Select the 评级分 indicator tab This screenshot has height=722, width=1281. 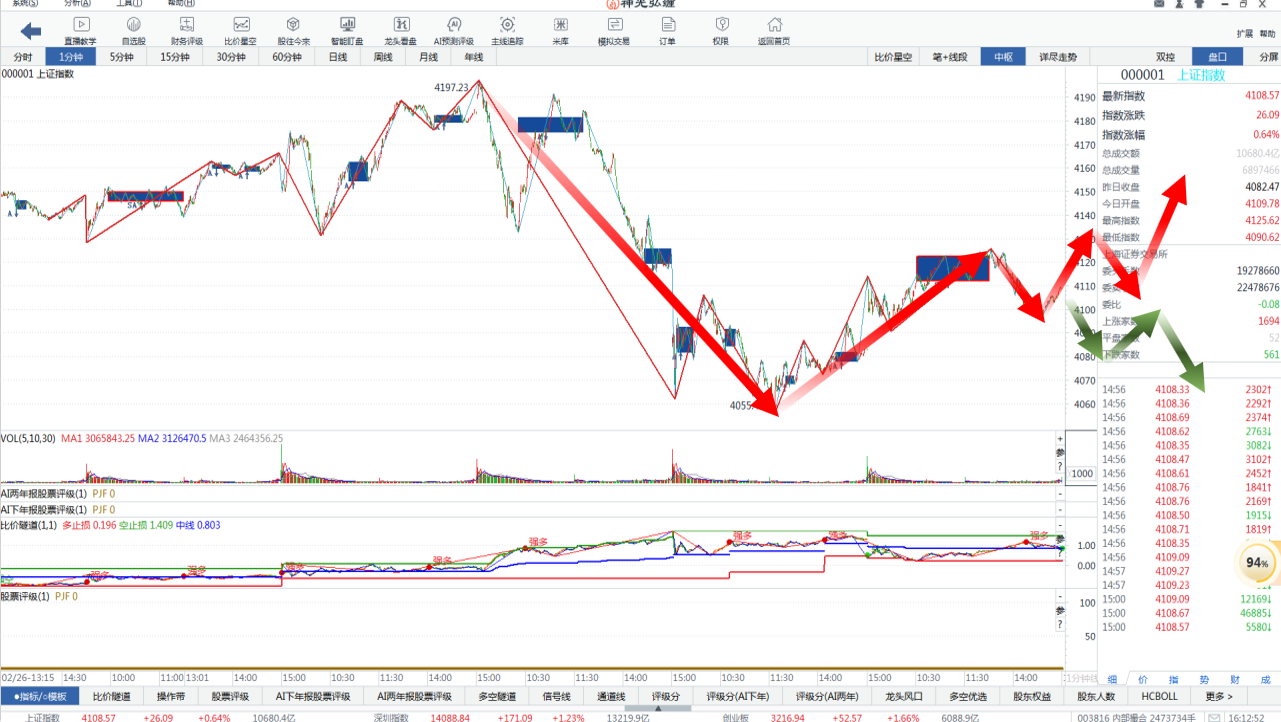pos(666,696)
